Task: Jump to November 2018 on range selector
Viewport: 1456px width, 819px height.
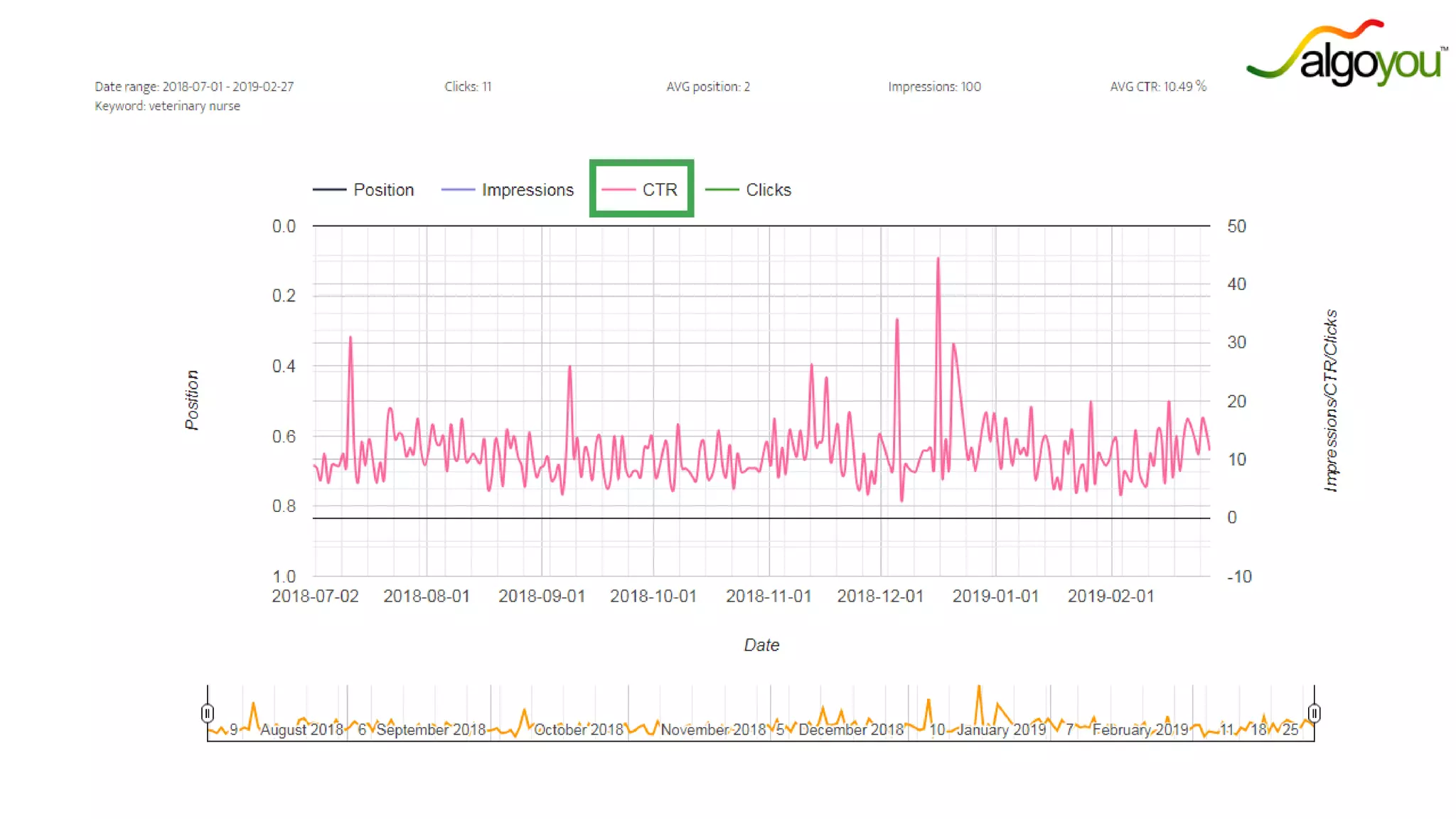Action: pyautogui.click(x=713, y=729)
